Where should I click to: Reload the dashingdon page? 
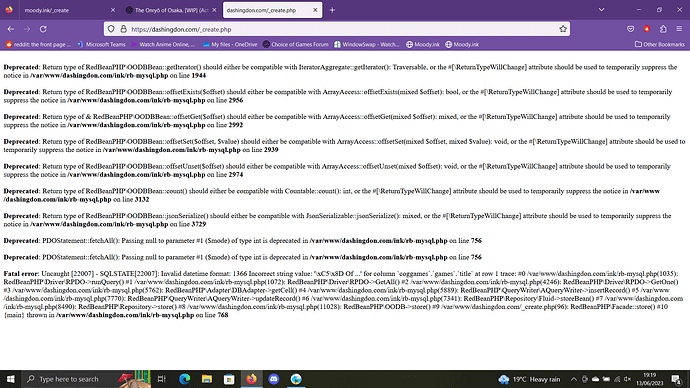pos(43,29)
